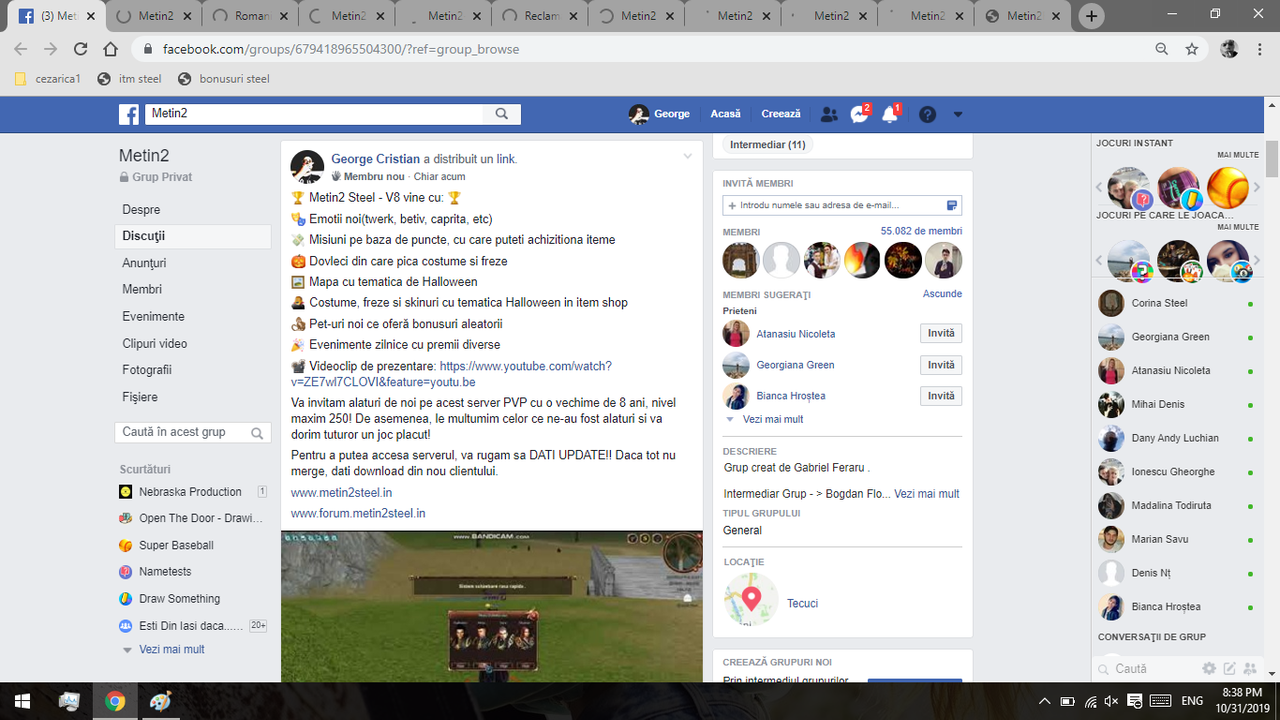Viewport: 1280px width, 720px height.
Task: Invite Bianca Hroștea with the Invită button
Action: [941, 396]
